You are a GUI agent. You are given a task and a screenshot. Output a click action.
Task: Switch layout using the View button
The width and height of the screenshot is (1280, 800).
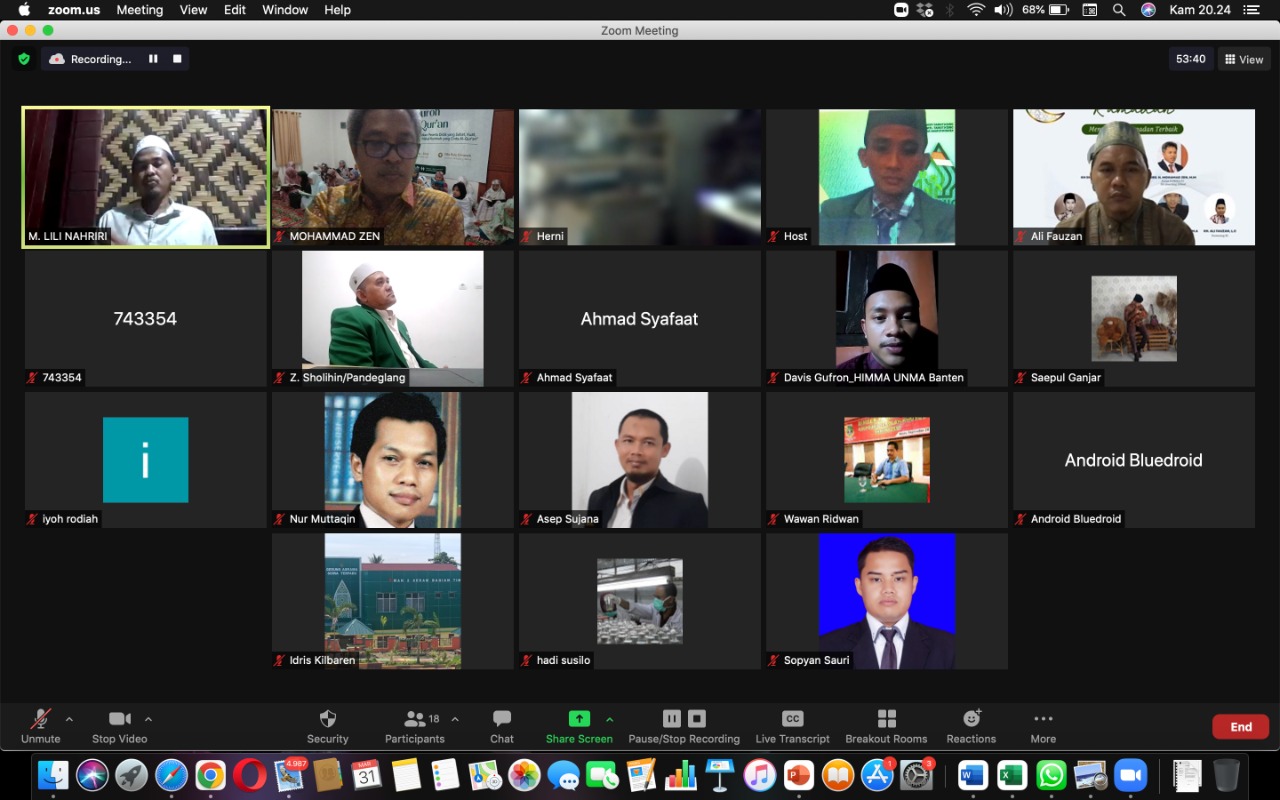tap(1244, 59)
